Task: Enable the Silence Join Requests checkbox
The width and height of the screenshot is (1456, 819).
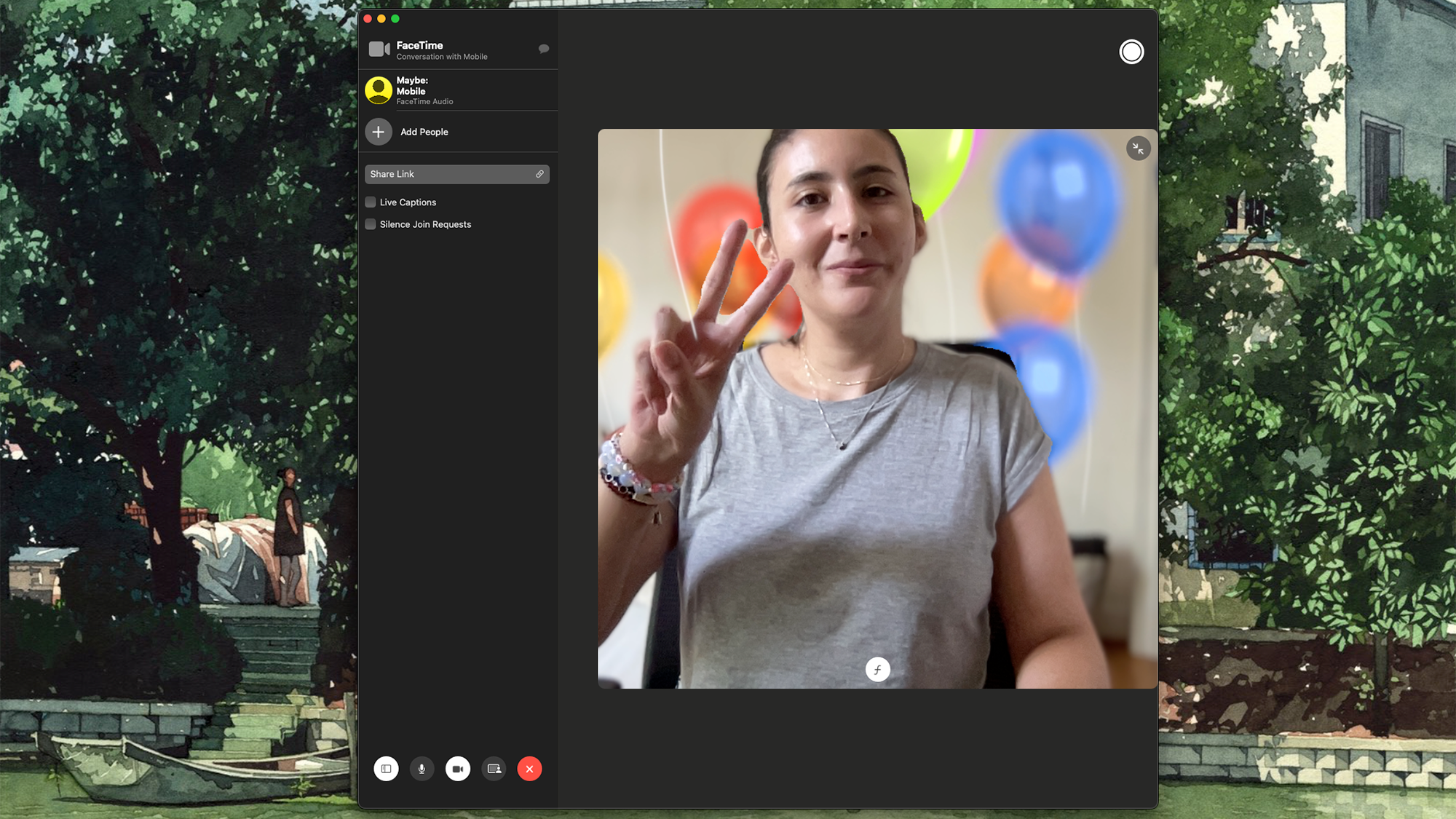Action: coord(371,224)
